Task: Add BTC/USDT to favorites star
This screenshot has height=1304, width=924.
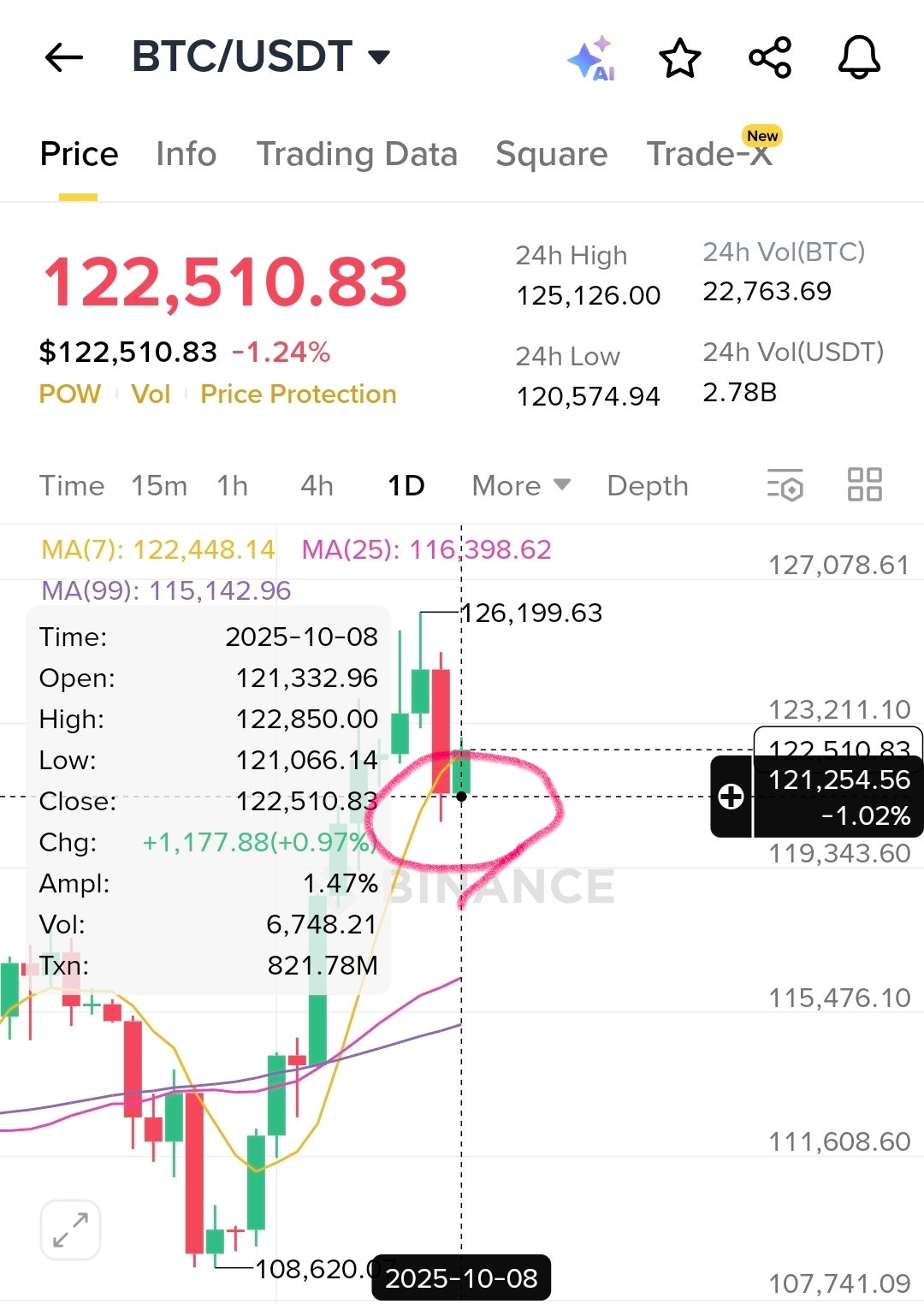Action: pos(680,59)
